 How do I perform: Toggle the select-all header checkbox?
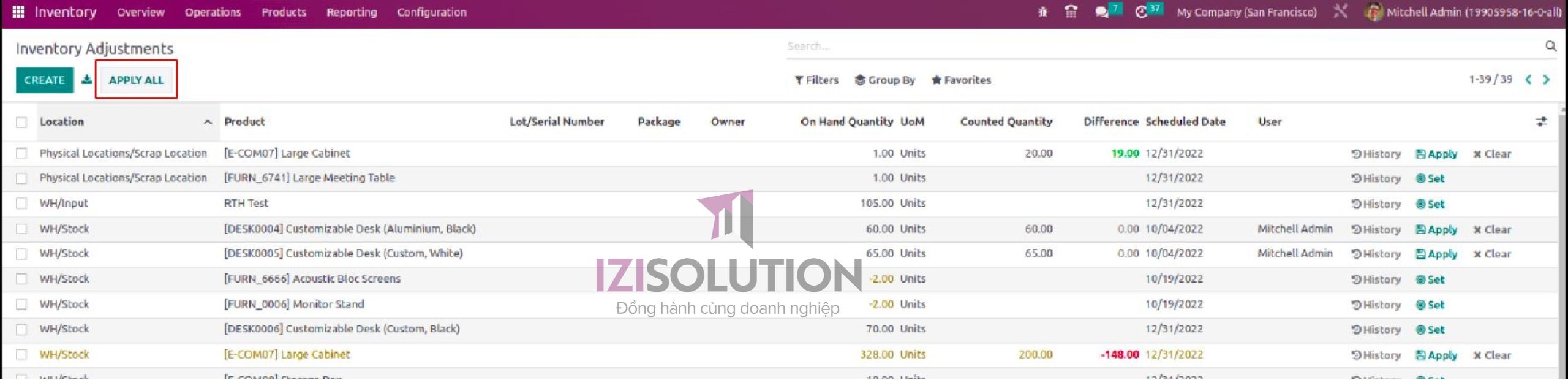pos(21,122)
